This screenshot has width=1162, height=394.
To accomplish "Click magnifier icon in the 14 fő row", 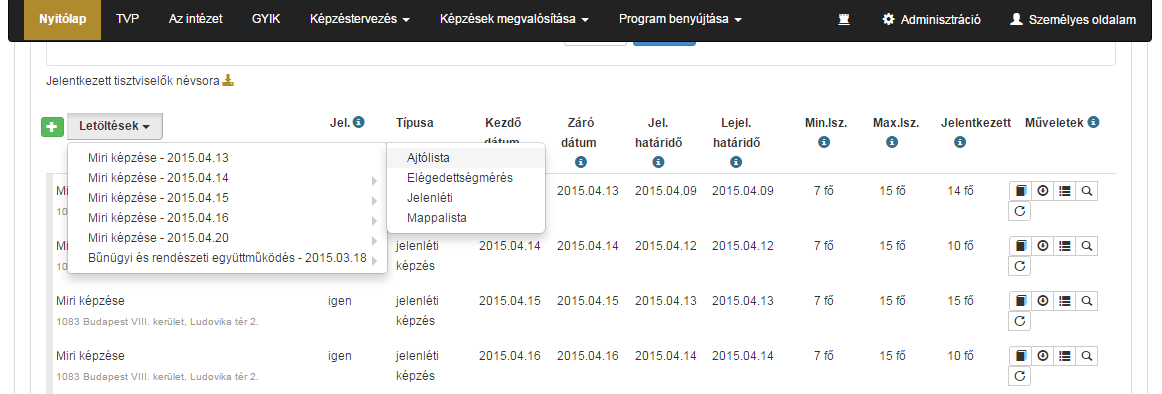I will tap(1086, 191).
